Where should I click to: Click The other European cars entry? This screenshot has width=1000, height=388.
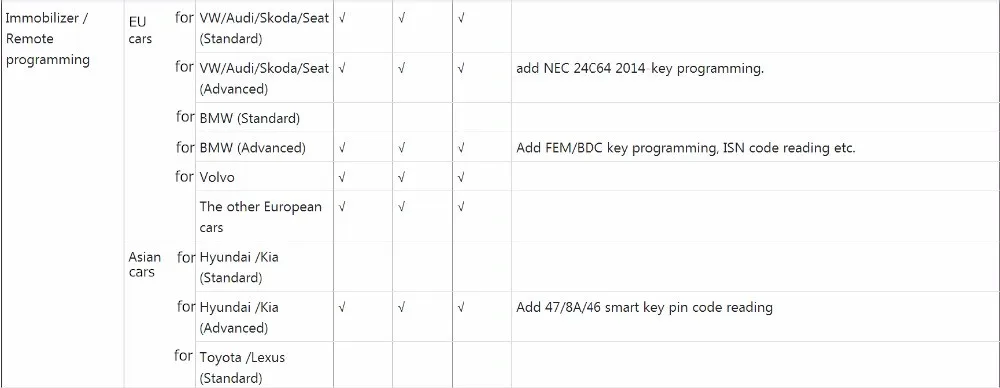(260, 217)
